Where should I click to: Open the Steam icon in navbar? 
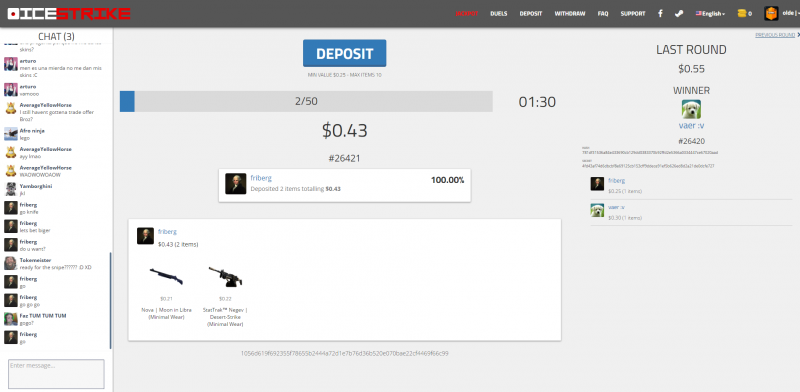click(x=679, y=14)
